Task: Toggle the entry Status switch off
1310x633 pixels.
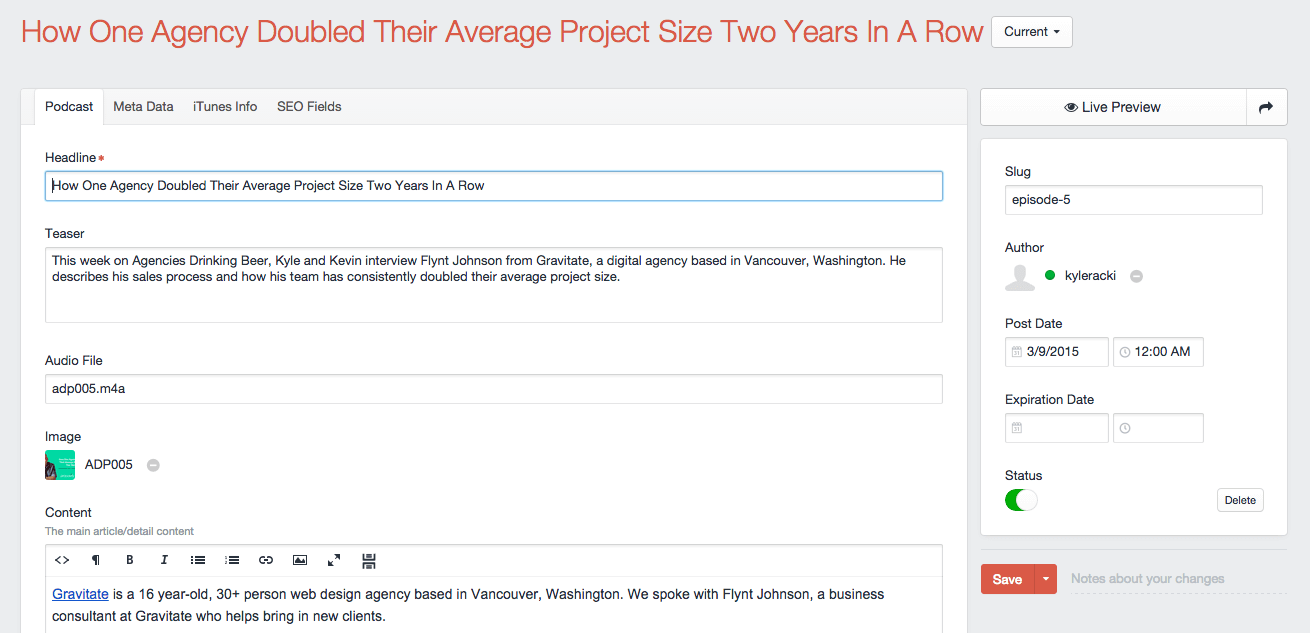Action: 1021,500
